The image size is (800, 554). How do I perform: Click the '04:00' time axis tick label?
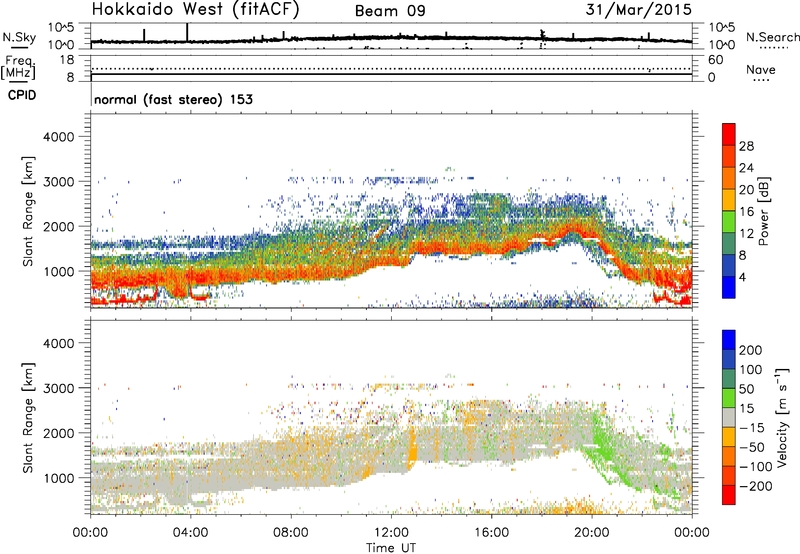[191, 533]
